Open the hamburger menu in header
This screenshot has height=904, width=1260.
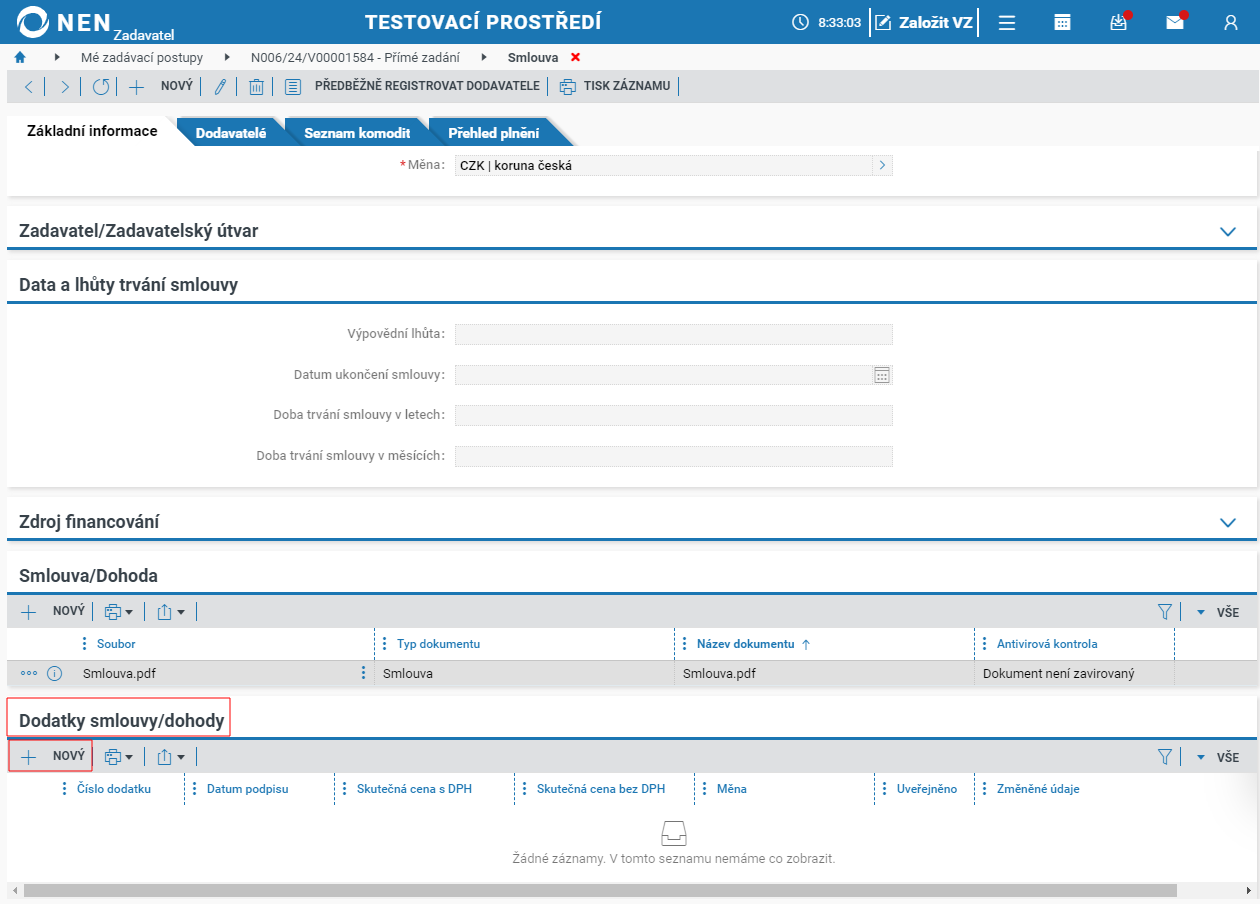tap(1007, 22)
